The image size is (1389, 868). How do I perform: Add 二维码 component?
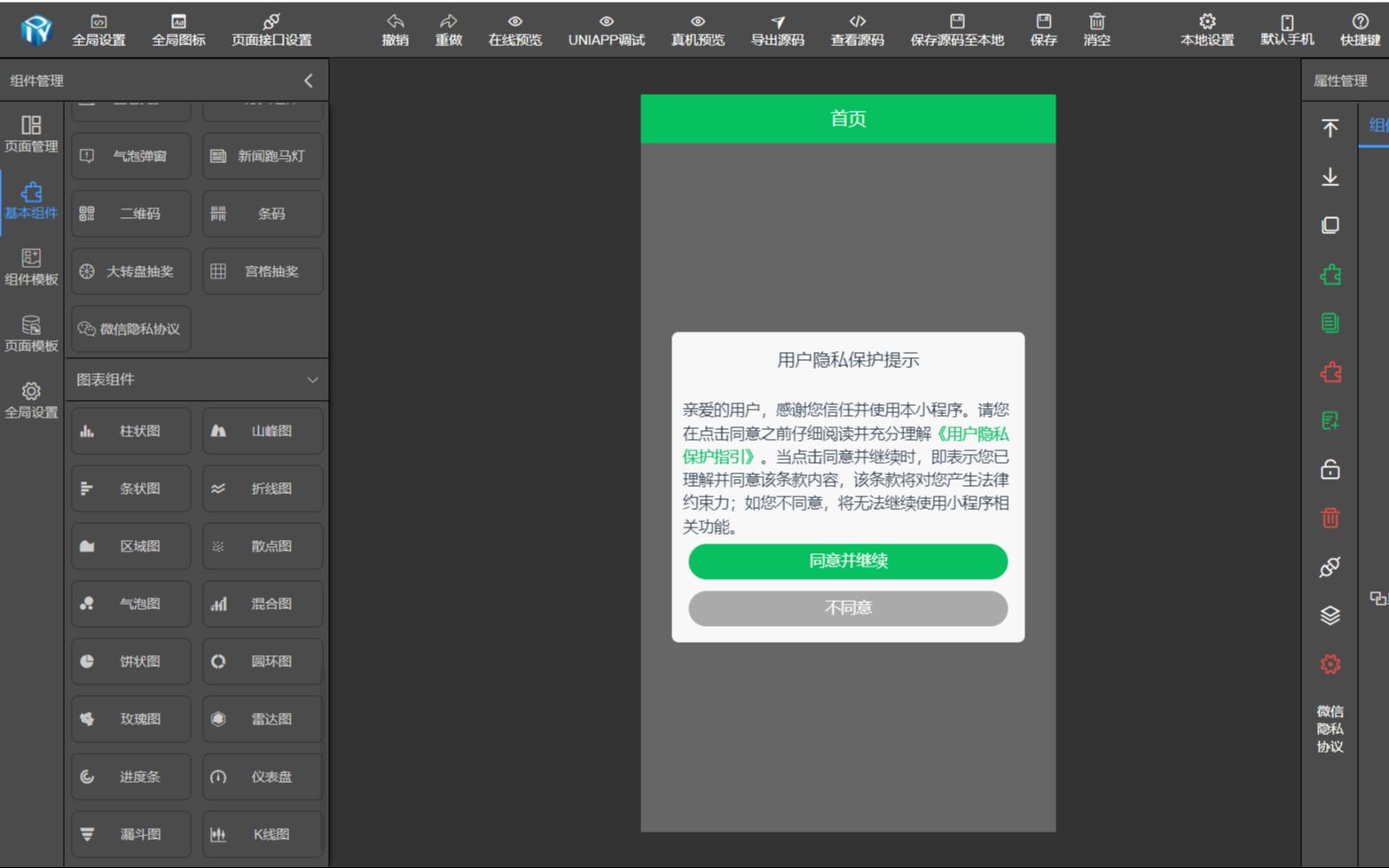pos(131,214)
